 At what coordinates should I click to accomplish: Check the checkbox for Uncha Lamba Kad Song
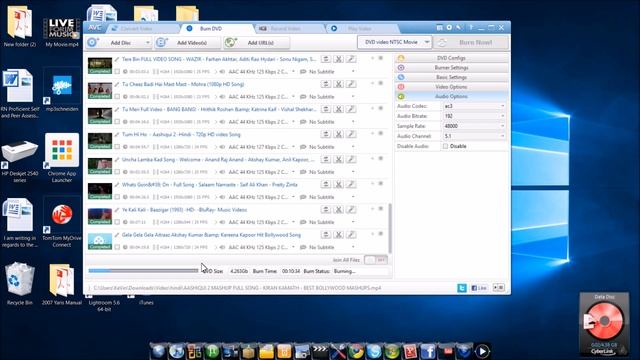(117, 172)
